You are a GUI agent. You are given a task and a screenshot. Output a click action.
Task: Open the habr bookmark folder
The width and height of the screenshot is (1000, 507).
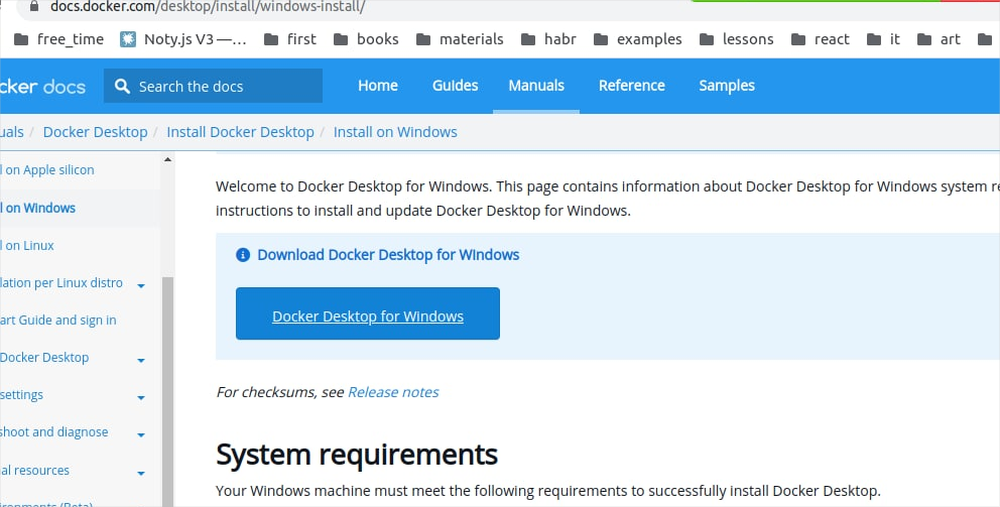pyautogui.click(x=548, y=40)
